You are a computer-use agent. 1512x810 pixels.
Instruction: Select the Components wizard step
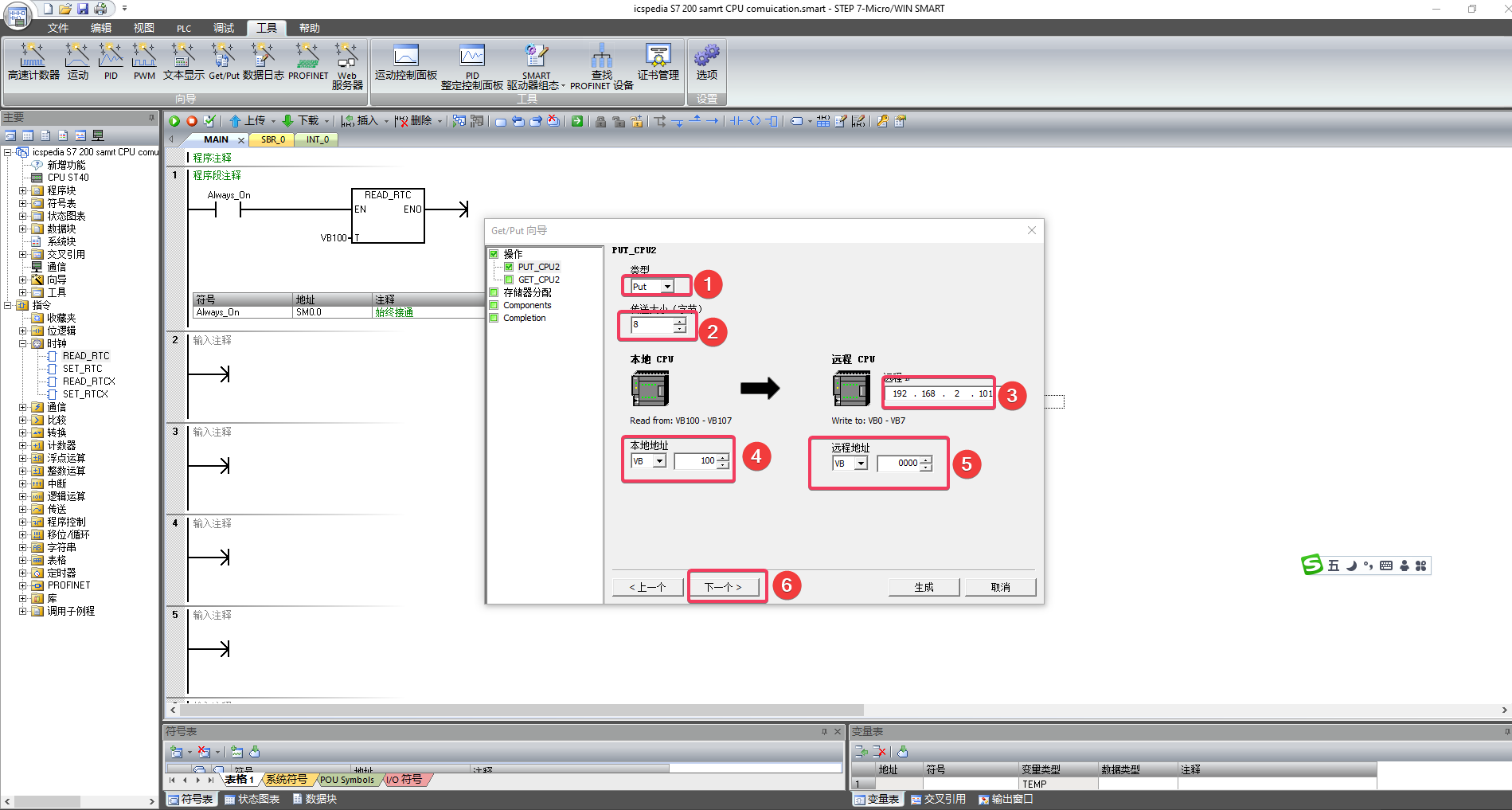click(x=527, y=305)
